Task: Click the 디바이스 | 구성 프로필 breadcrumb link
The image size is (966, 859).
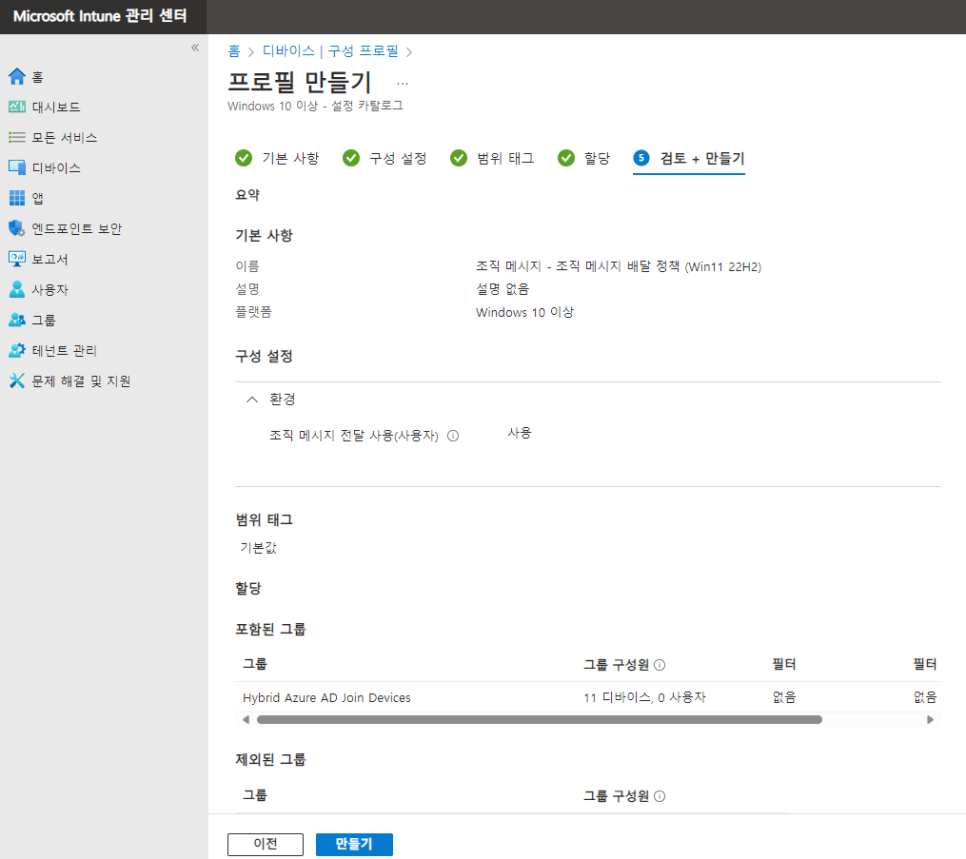Action: pos(331,51)
